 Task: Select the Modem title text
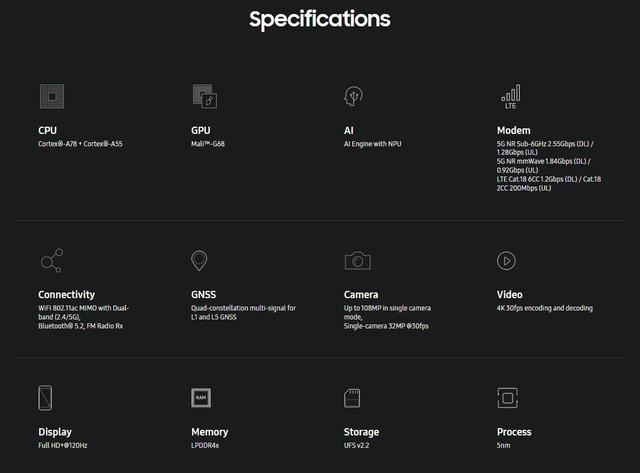(513, 130)
